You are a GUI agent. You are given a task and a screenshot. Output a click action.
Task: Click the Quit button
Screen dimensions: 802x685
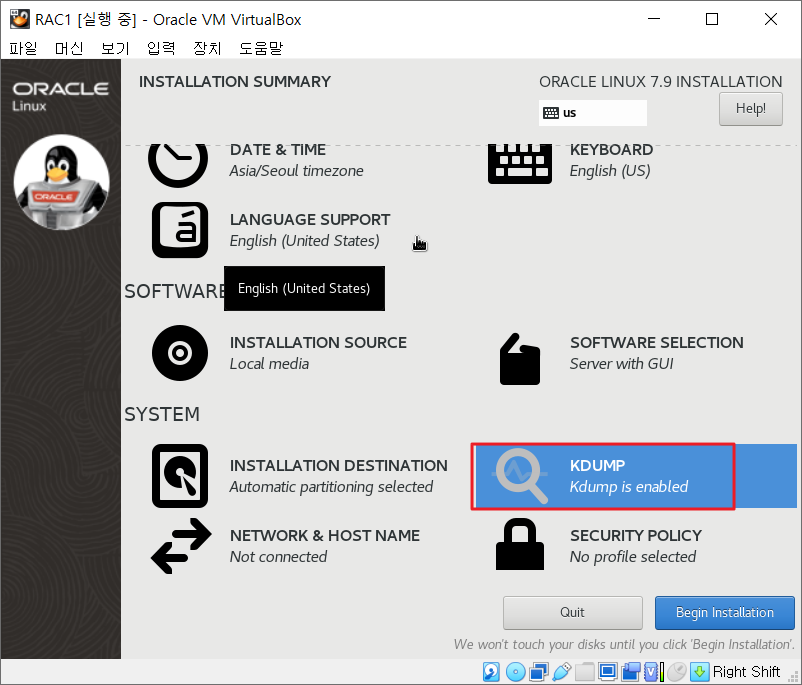point(572,612)
